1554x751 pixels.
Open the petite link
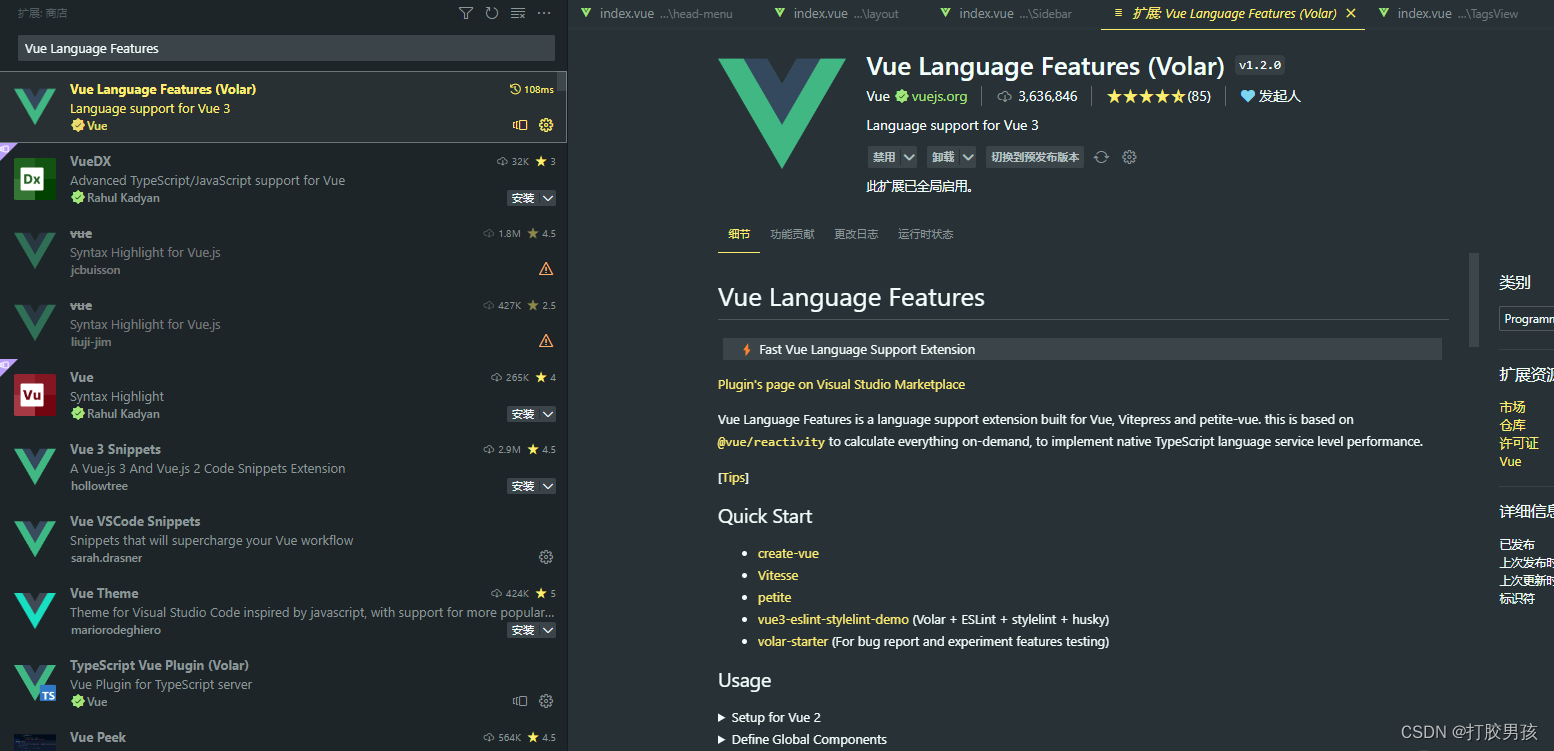coord(774,597)
